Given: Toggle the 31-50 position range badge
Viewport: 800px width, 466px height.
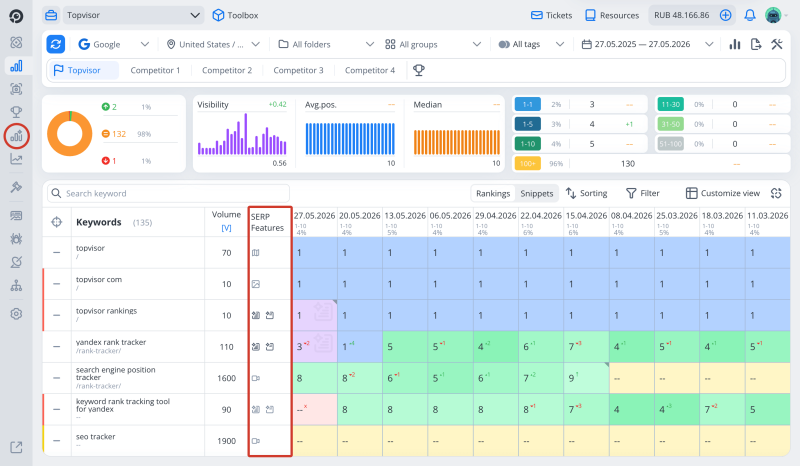Looking at the screenshot, I should 670,124.
